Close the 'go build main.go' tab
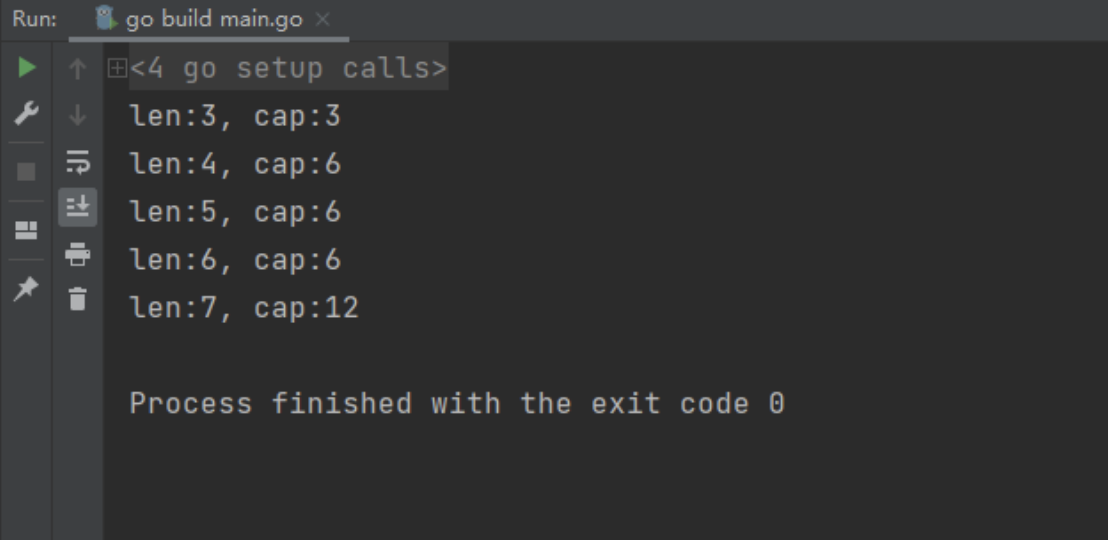 click(x=322, y=20)
